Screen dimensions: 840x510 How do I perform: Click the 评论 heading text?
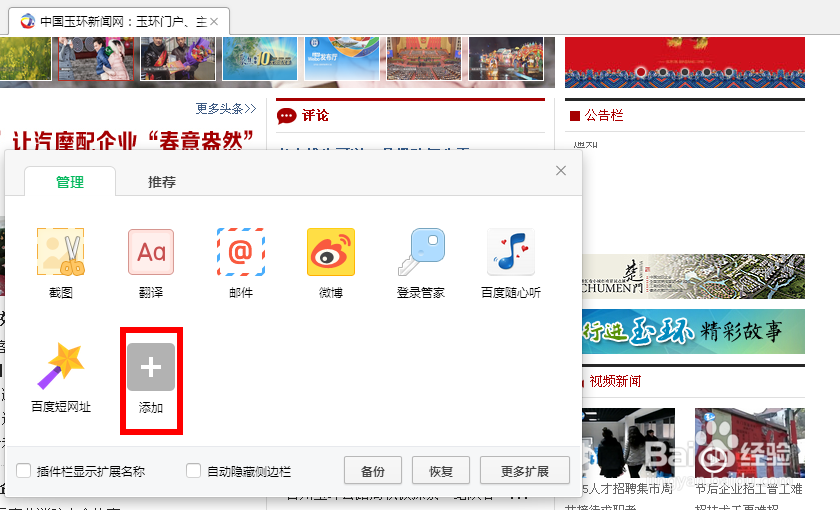pos(315,115)
